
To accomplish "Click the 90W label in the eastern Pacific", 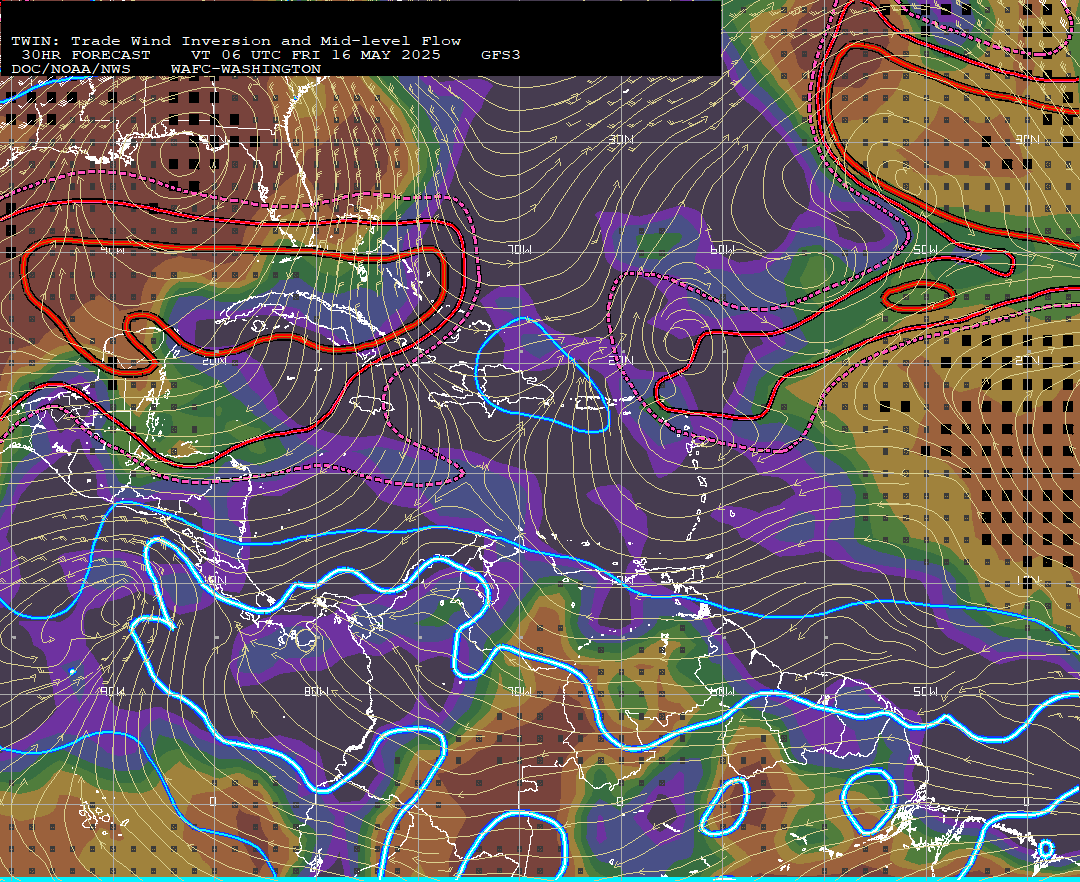I will (x=112, y=691).
